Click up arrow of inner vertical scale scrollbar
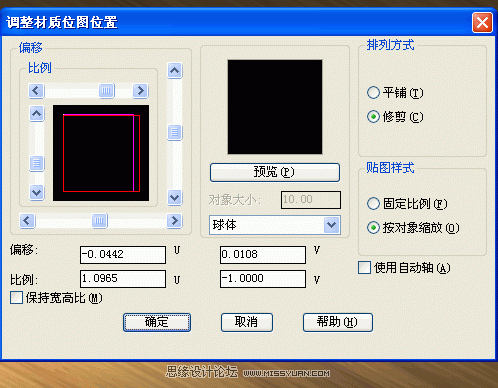The width and height of the screenshot is (498, 388). (x=37, y=114)
